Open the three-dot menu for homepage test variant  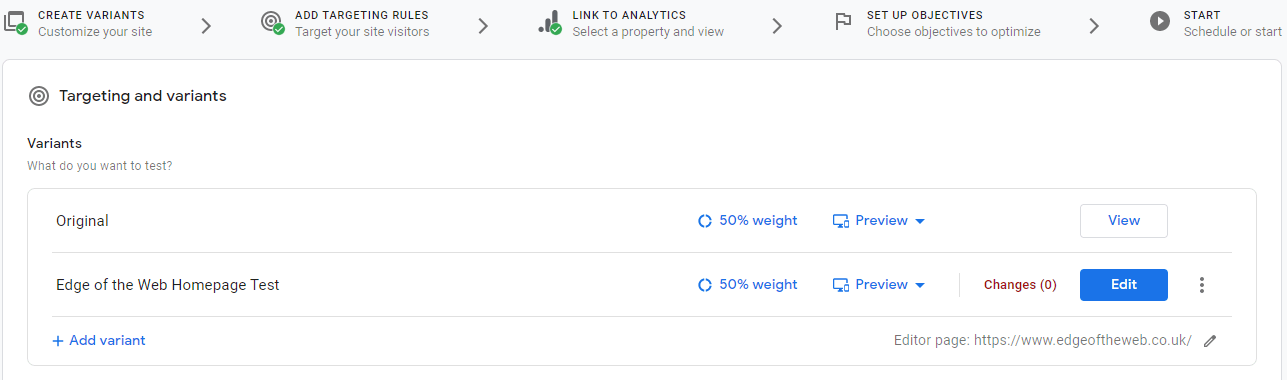(x=1202, y=285)
